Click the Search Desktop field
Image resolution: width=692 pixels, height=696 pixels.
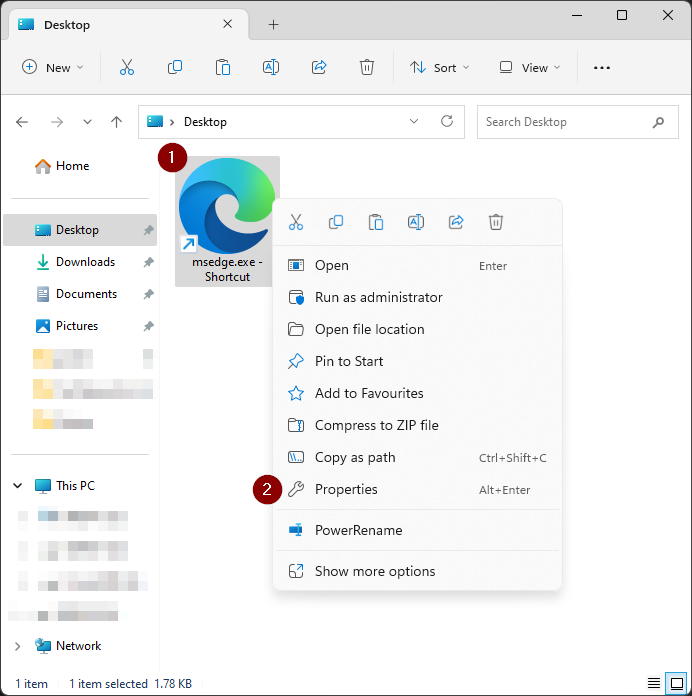pos(577,122)
